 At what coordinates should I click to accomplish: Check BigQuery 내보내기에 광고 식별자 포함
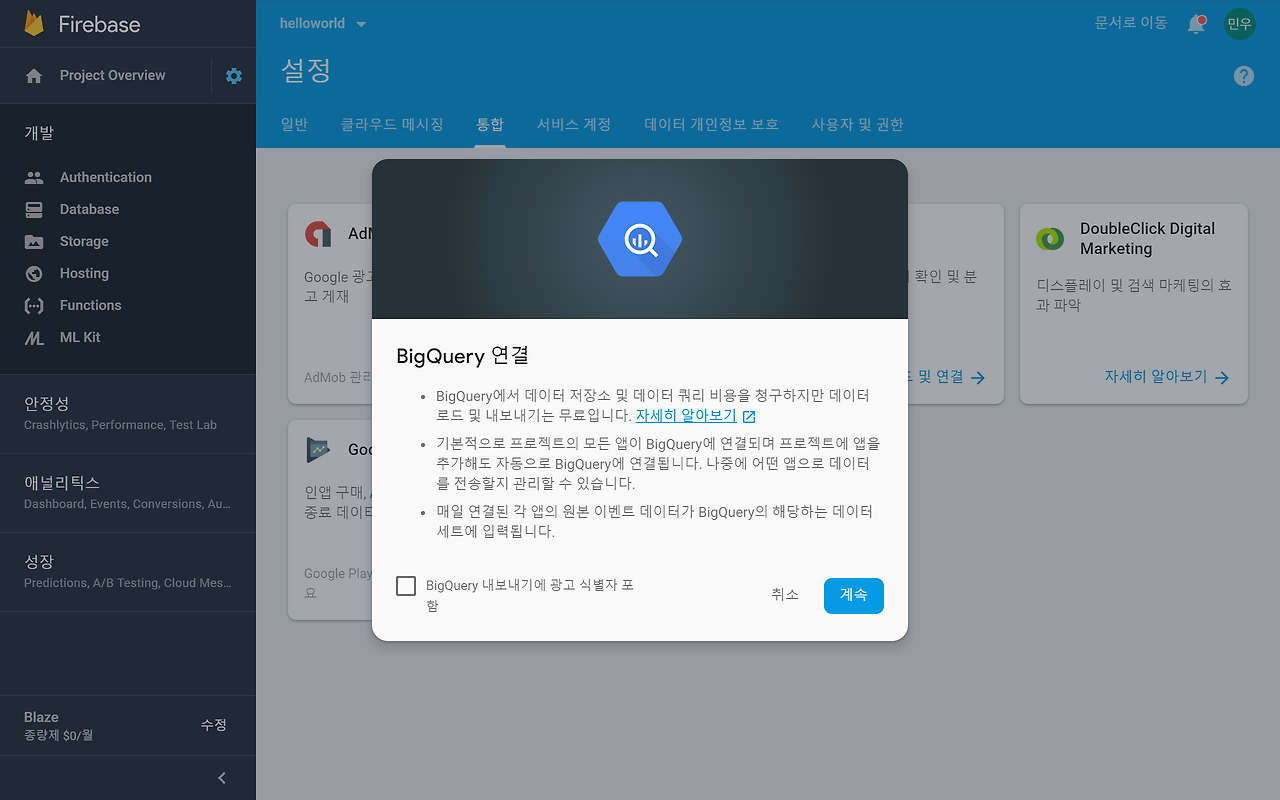406,585
